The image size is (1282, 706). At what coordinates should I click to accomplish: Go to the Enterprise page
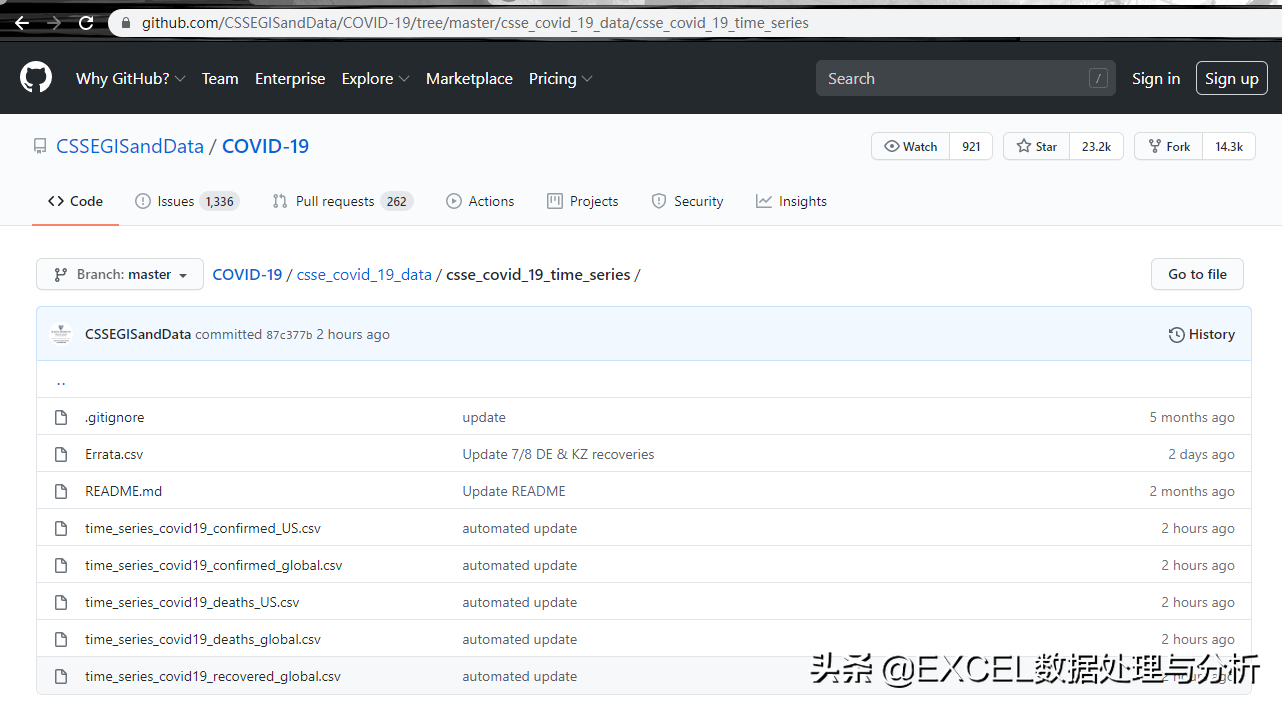290,79
